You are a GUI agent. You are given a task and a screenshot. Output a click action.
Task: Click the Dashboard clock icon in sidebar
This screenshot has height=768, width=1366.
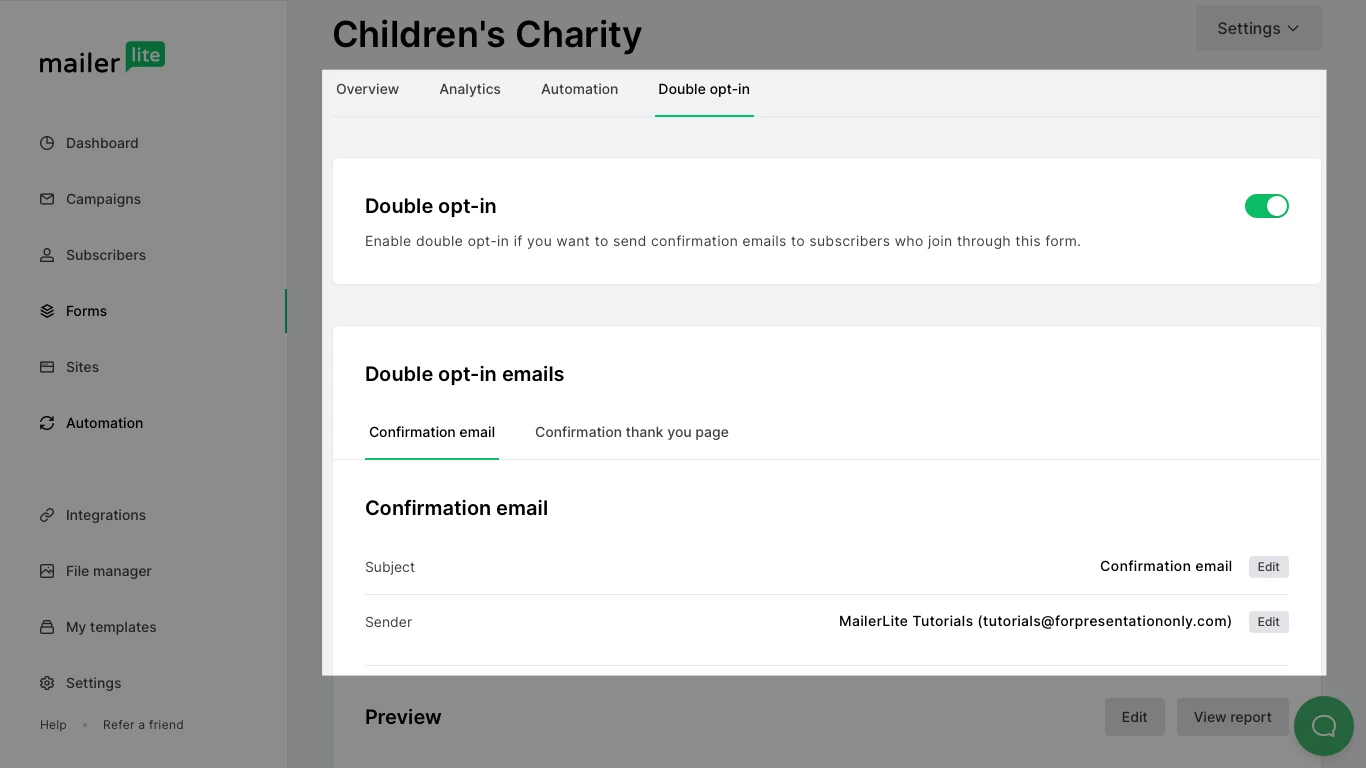point(47,143)
